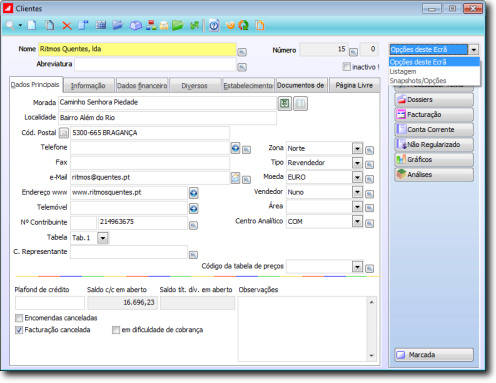This screenshot has height=383, width=496.
Task: Click the blue box toolbar icon
Action: [136, 25]
